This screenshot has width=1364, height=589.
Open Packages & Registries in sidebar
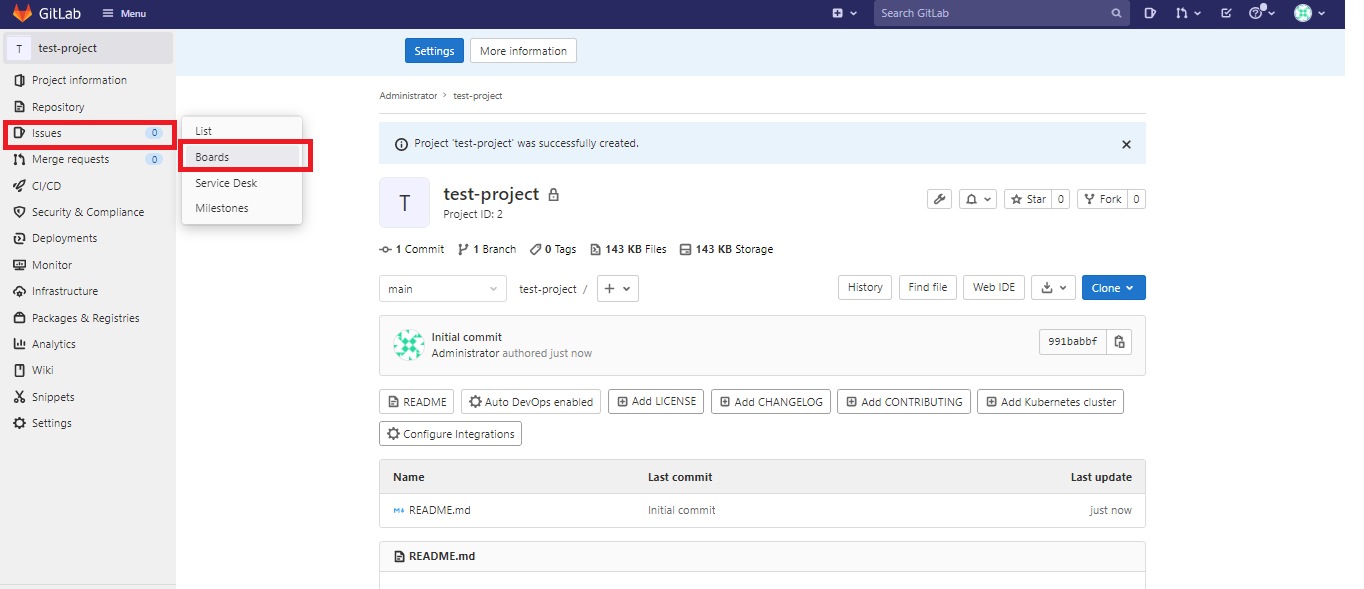click(88, 318)
